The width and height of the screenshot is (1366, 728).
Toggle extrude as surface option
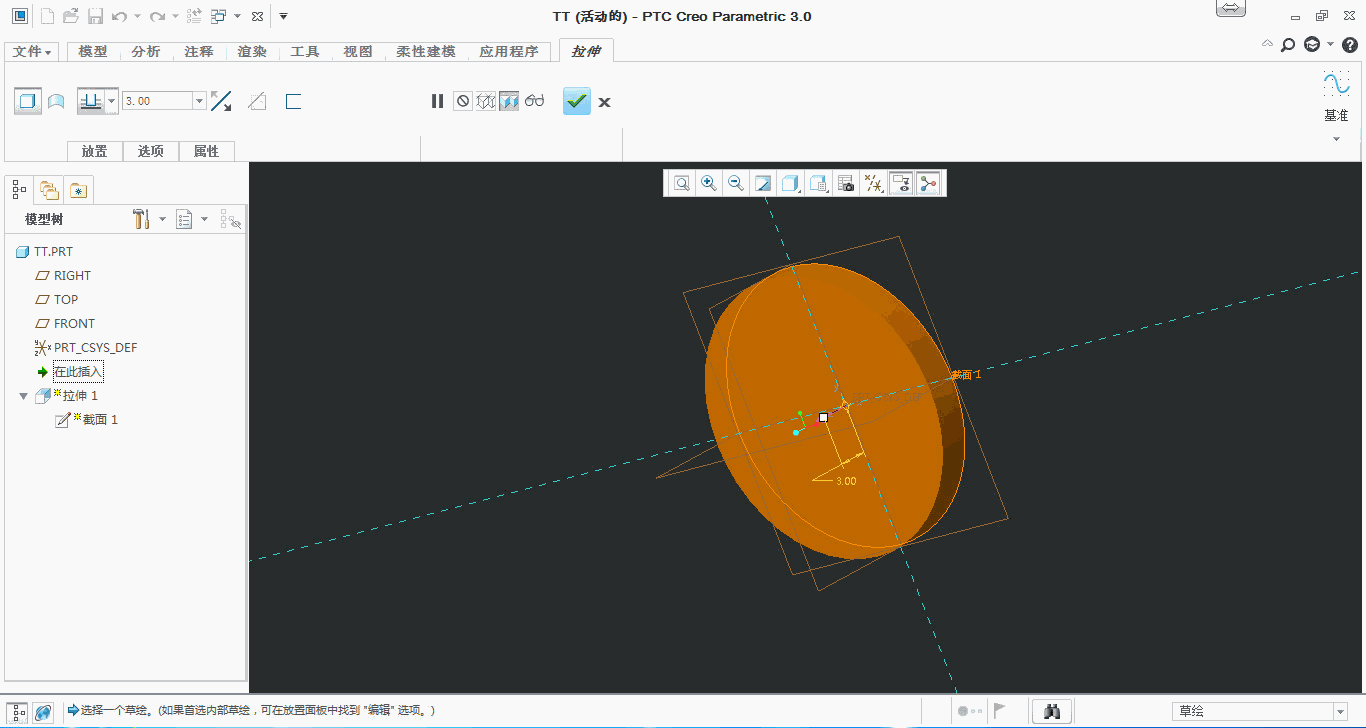coord(56,101)
